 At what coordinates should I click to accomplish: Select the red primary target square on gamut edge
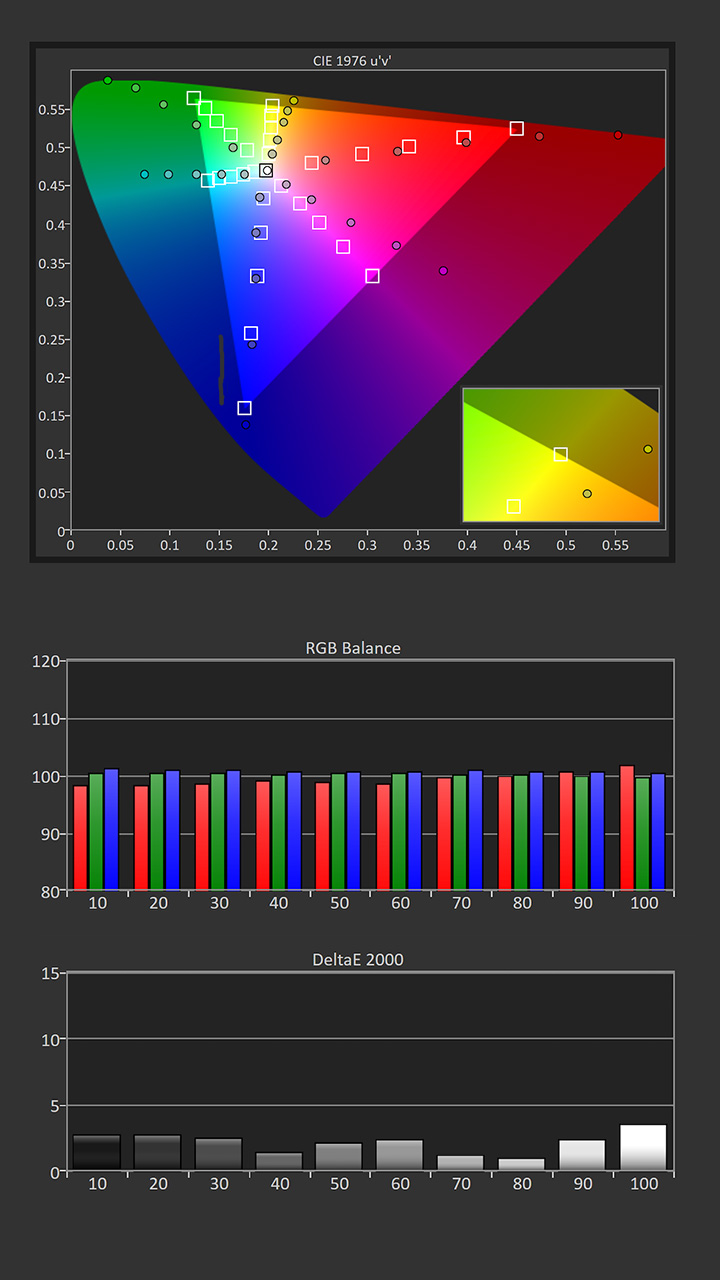517,128
